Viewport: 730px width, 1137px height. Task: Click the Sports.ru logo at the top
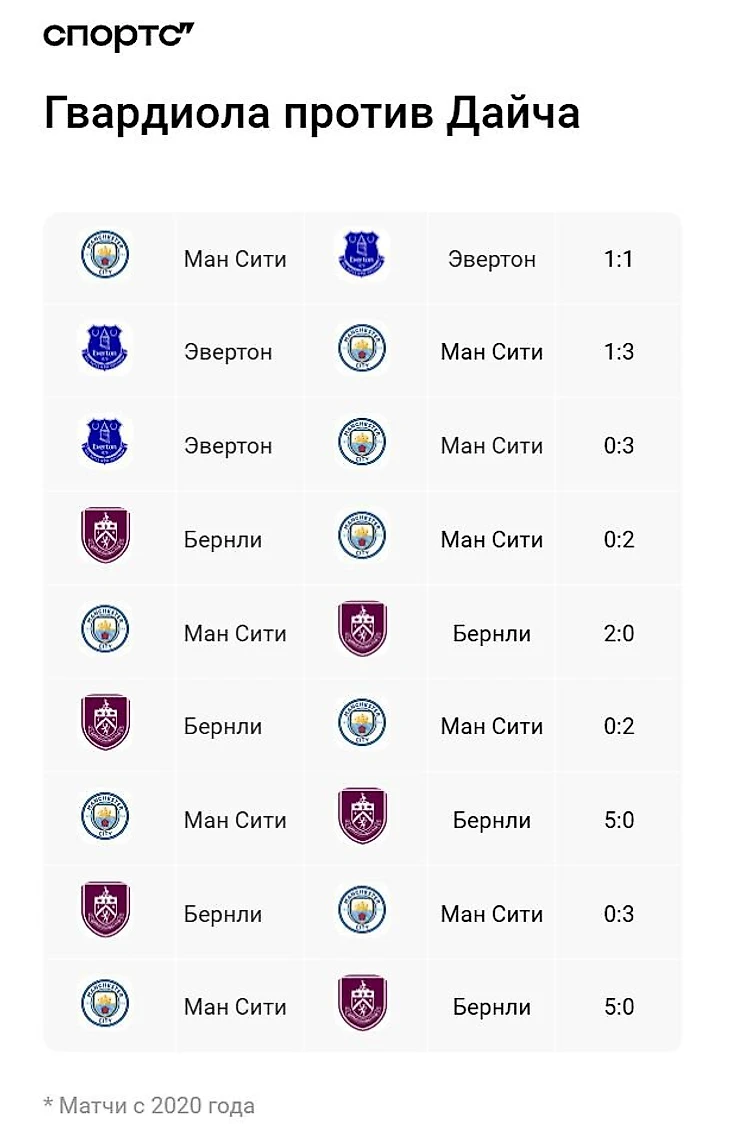tap(118, 37)
